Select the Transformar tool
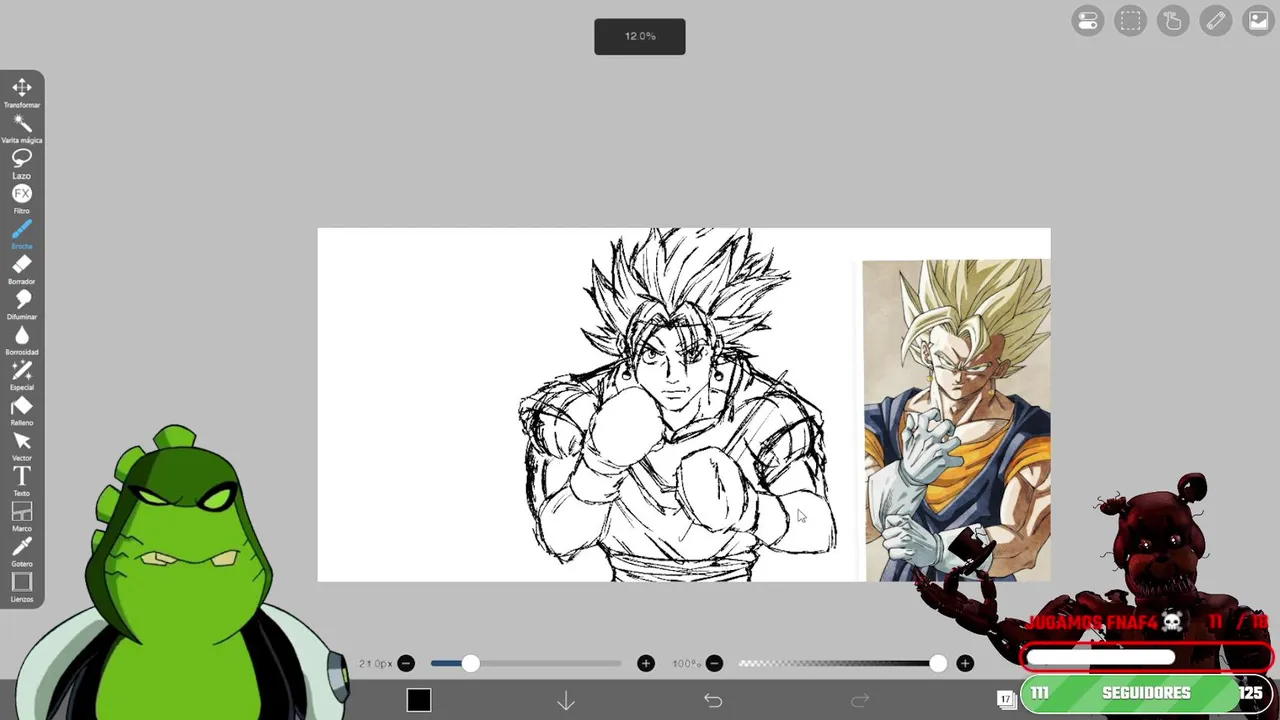This screenshot has height=720, width=1280. (22, 92)
